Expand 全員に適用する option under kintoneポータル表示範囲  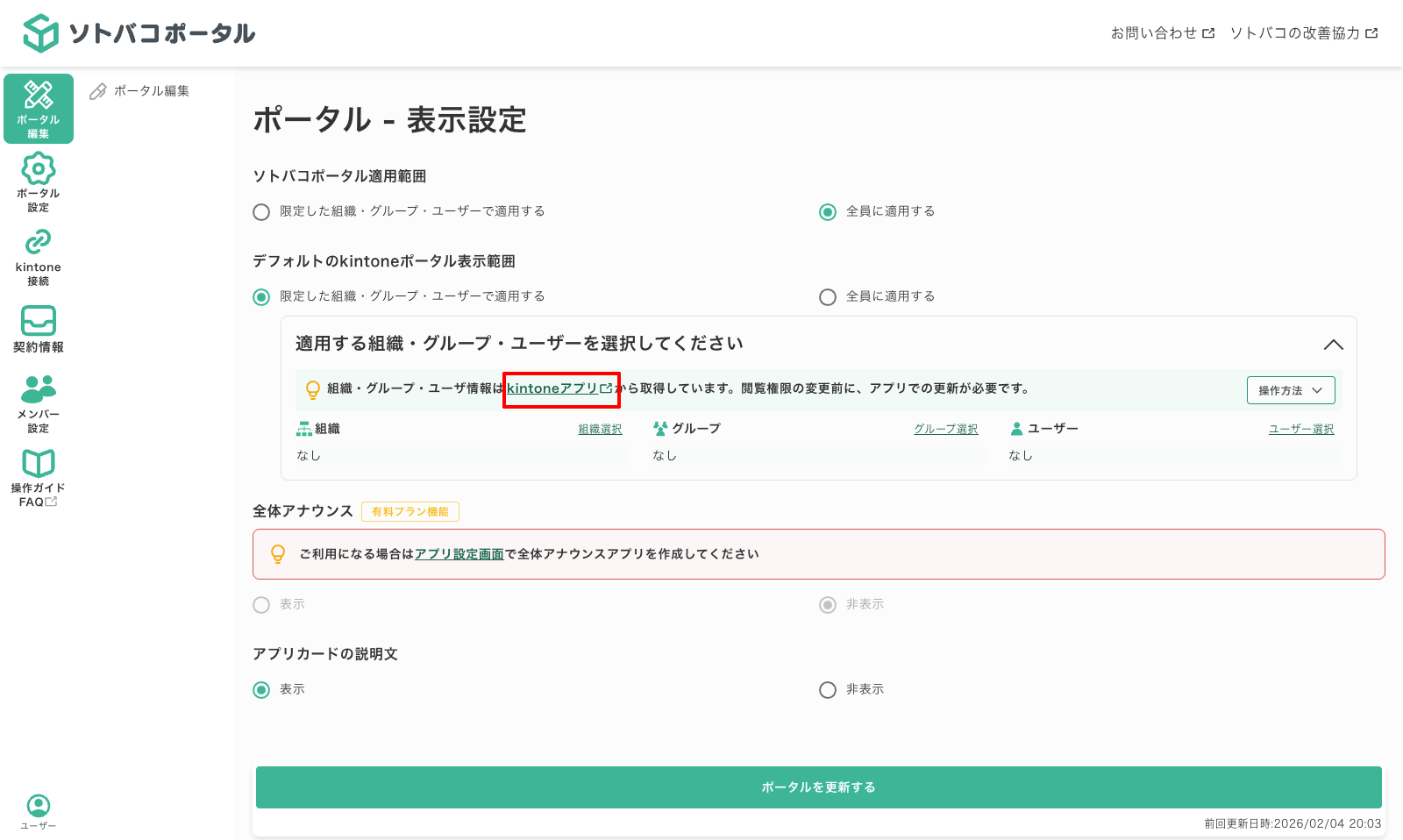827,296
